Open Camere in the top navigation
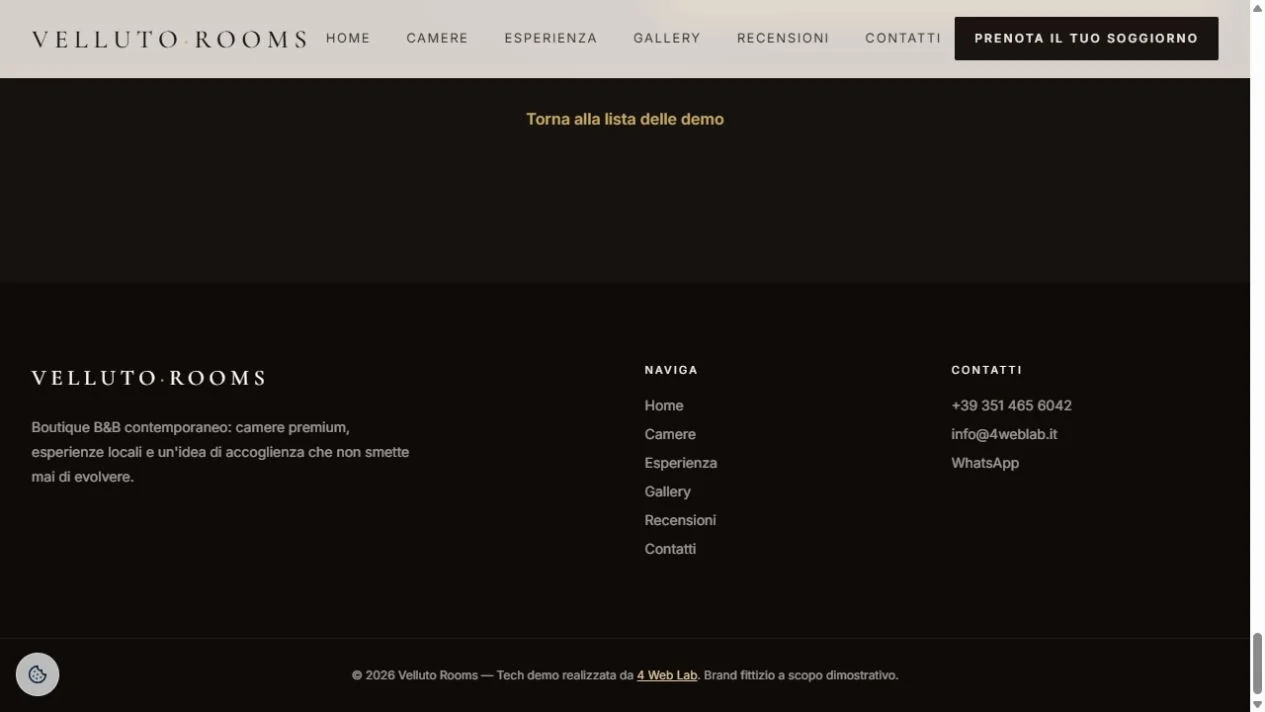 coord(437,38)
